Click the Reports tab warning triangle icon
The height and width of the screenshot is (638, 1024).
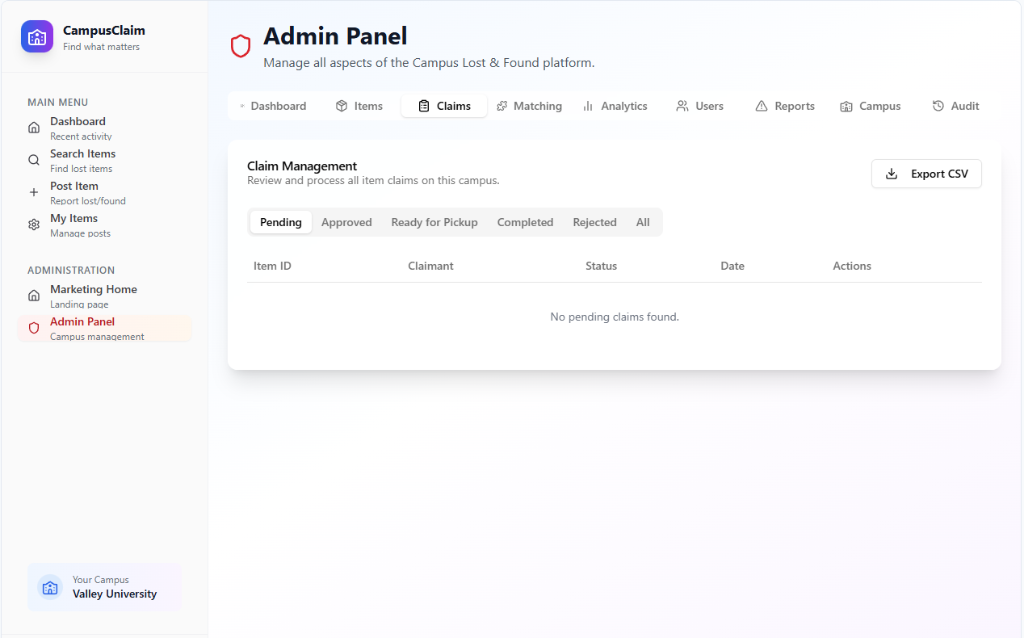(761, 106)
